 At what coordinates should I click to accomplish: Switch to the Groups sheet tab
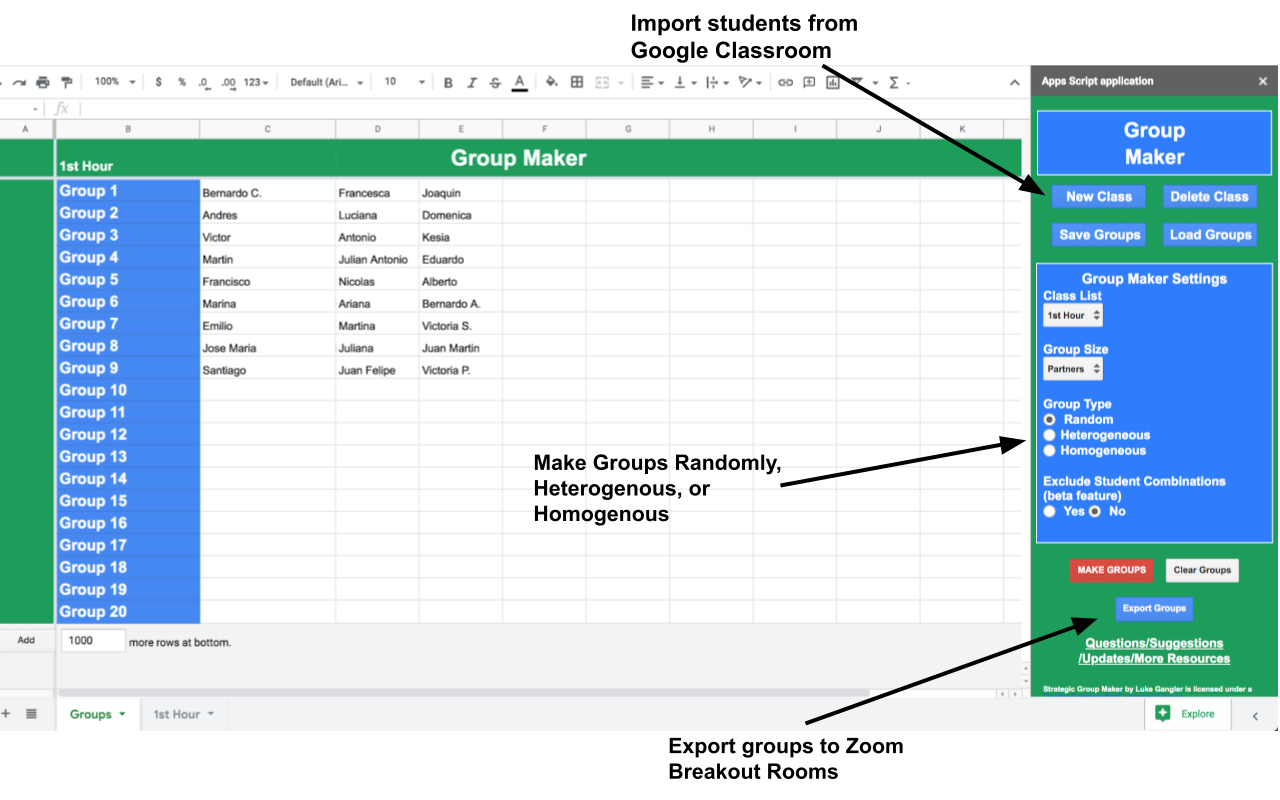click(x=98, y=714)
